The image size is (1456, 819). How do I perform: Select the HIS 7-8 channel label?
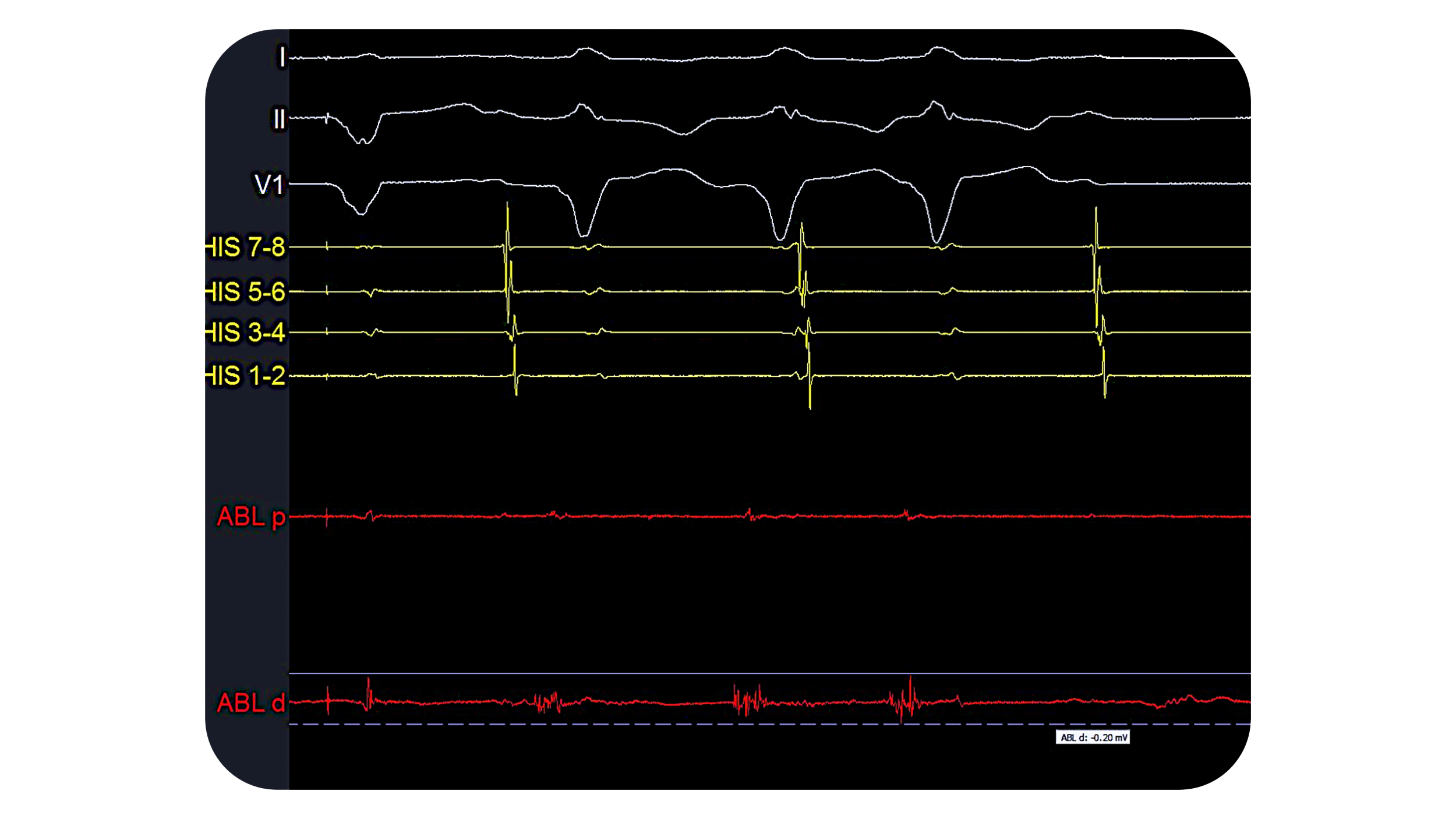tap(245, 248)
